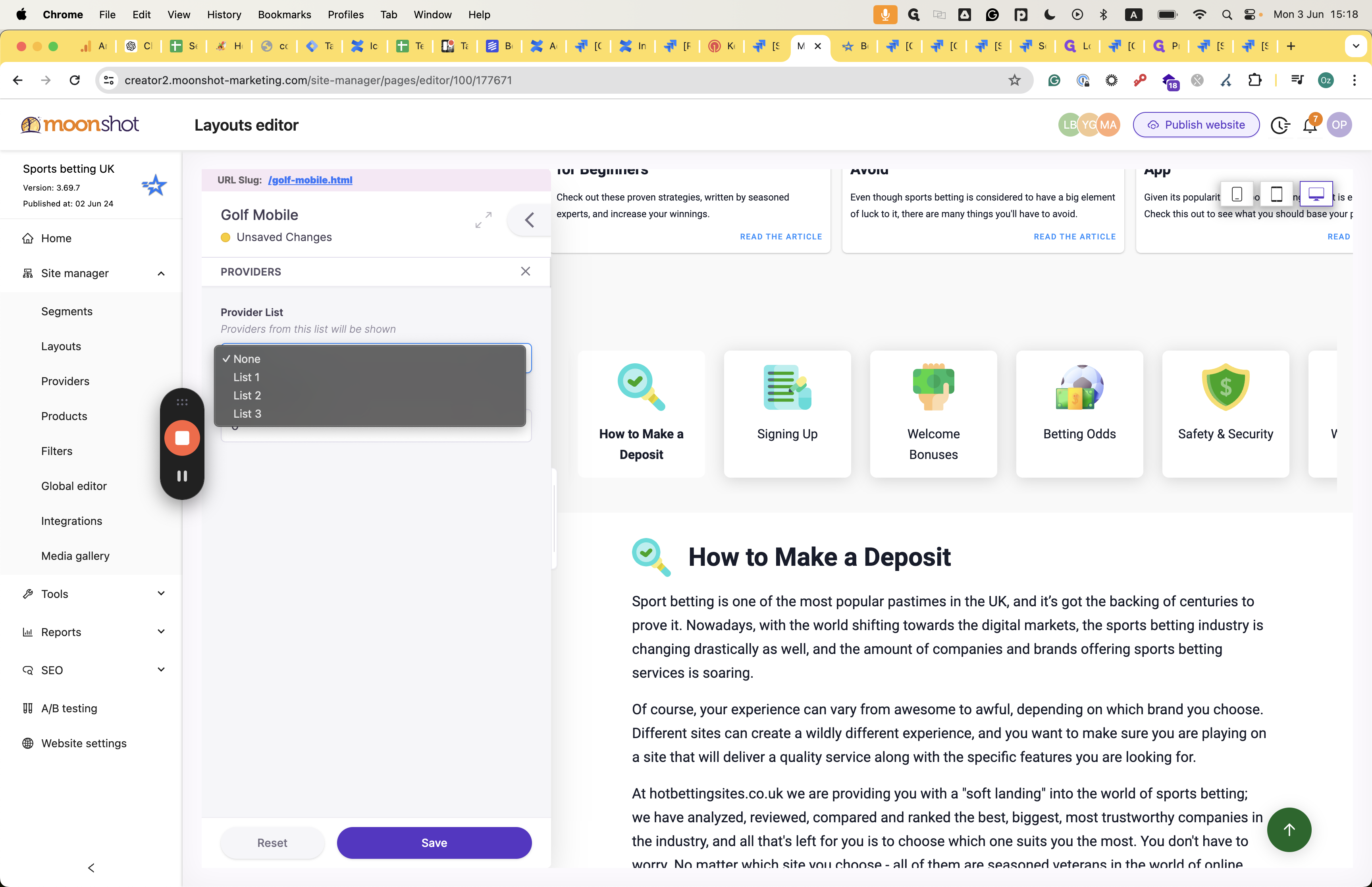
Task: Click the expand panel arrows icon
Action: pyautogui.click(x=483, y=220)
